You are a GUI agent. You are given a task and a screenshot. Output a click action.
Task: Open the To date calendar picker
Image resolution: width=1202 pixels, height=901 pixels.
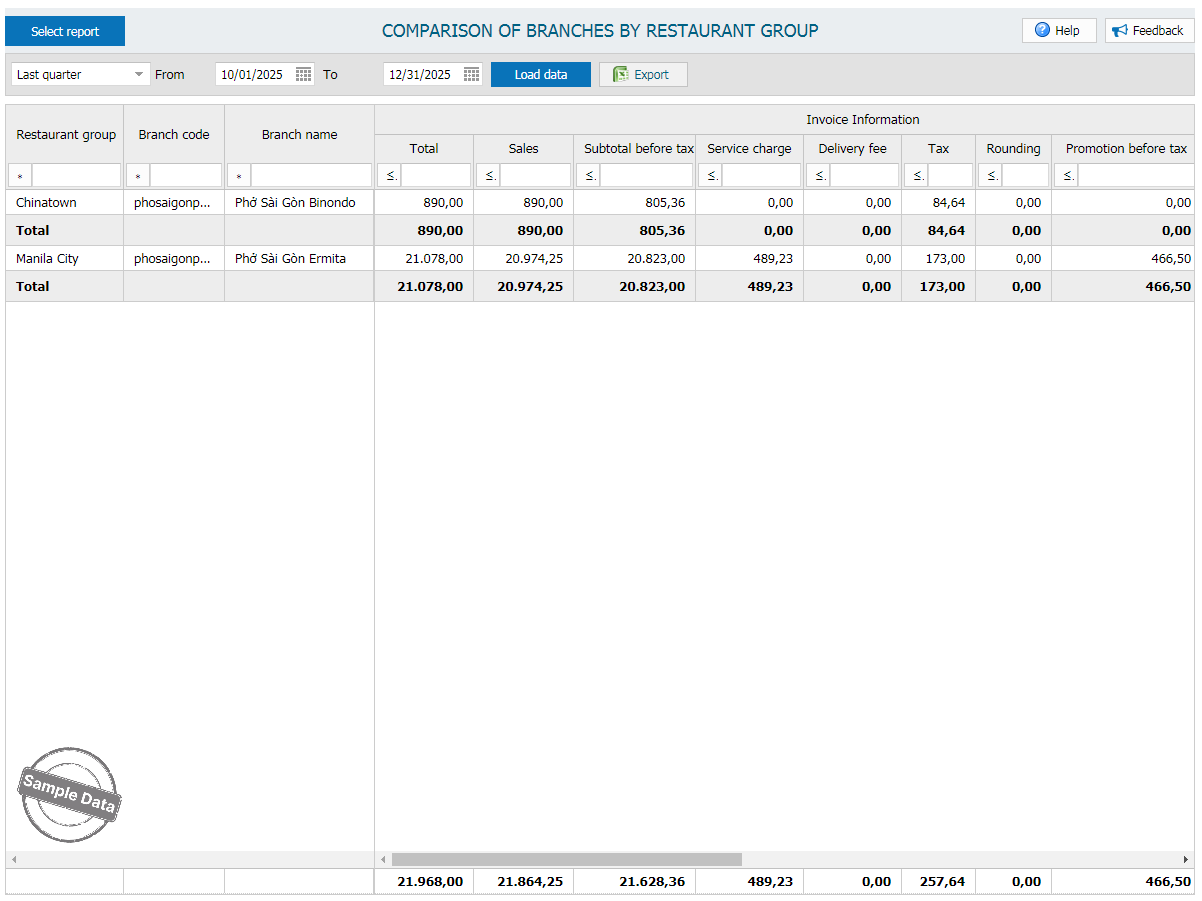472,75
